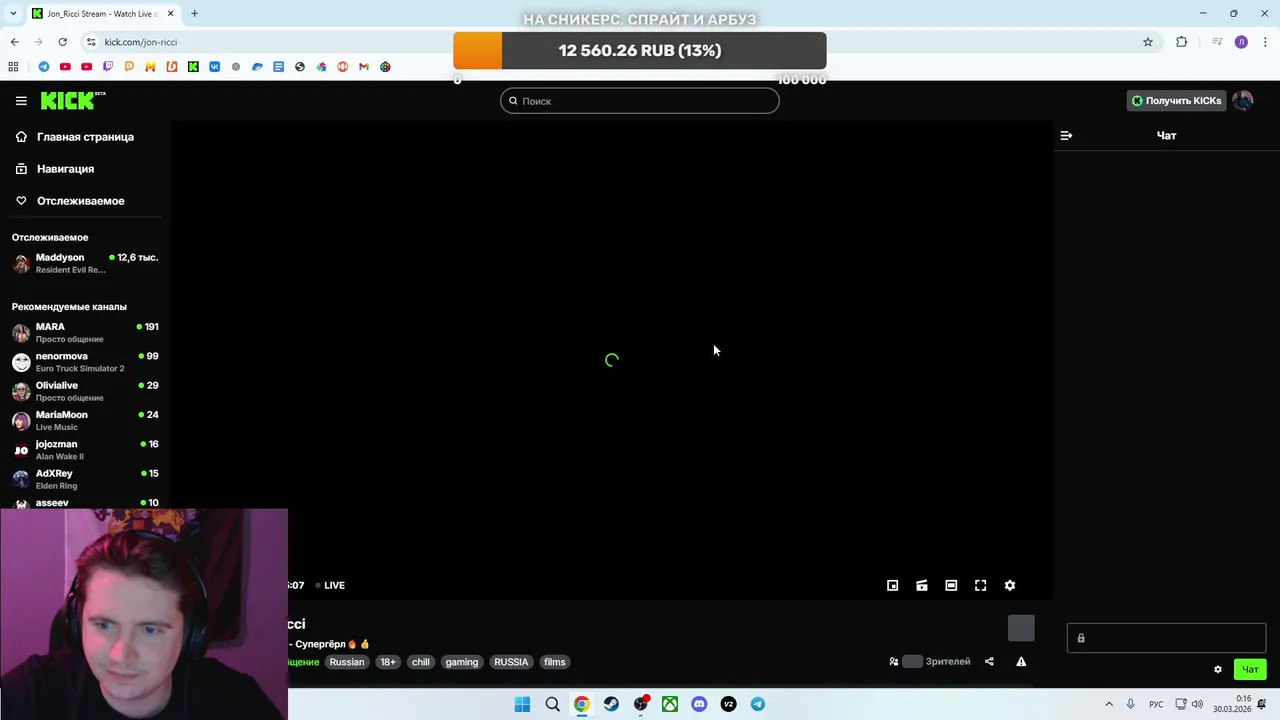Open Windows taskbar search
The height and width of the screenshot is (720, 1280).
(552, 704)
